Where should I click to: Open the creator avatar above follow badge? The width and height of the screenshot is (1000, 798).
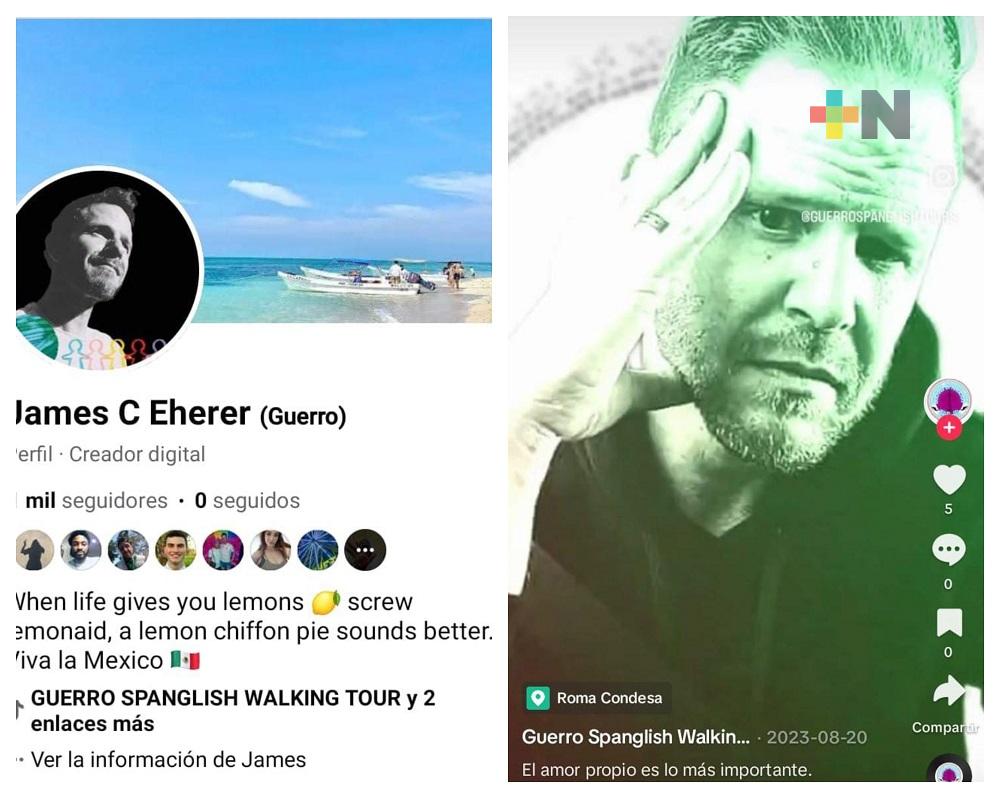pyautogui.click(x=948, y=401)
